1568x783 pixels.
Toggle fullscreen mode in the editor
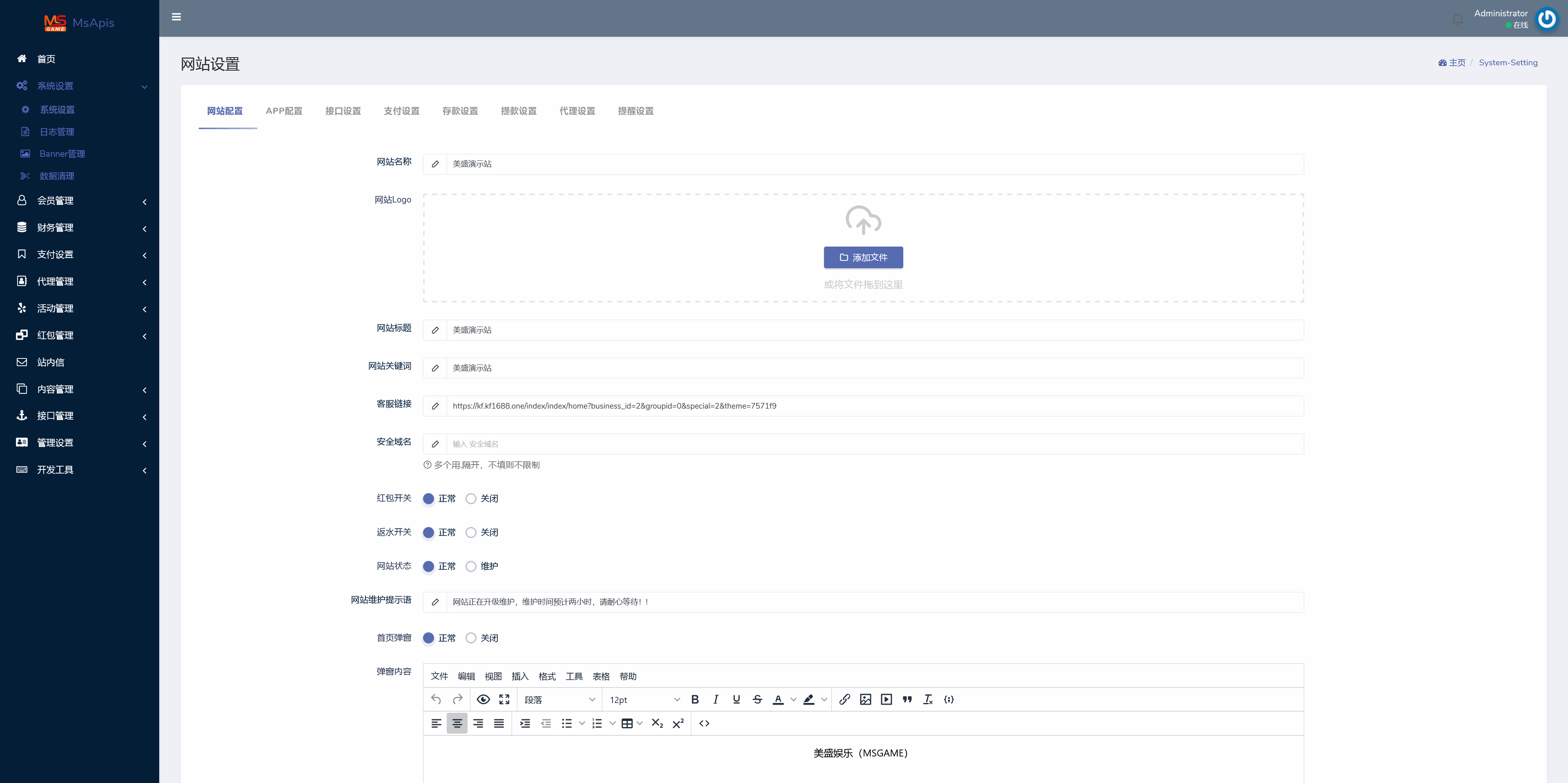coord(504,699)
